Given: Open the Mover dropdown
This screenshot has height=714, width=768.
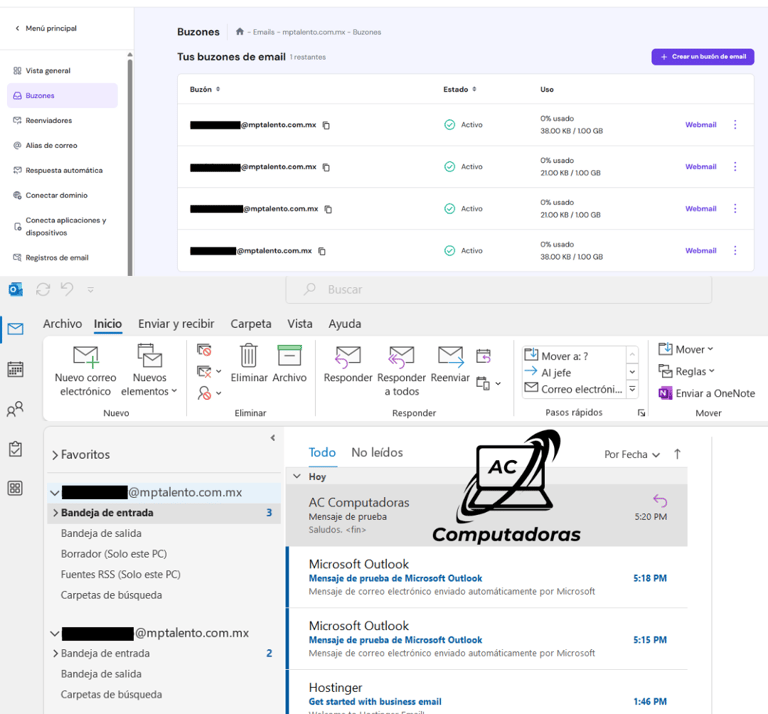Looking at the screenshot, I should (686, 349).
